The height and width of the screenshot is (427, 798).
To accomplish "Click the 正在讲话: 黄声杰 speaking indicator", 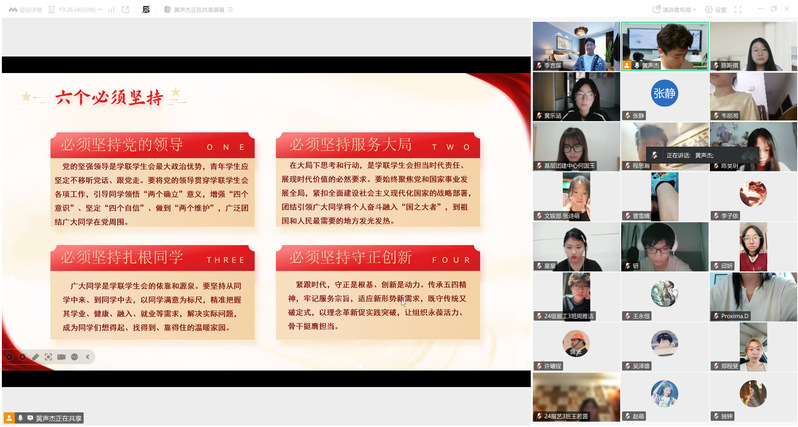I will coord(691,155).
